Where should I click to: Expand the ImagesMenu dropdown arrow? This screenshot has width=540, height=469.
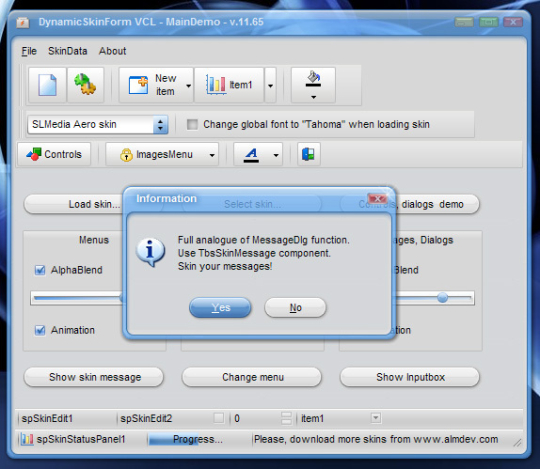(x=212, y=155)
